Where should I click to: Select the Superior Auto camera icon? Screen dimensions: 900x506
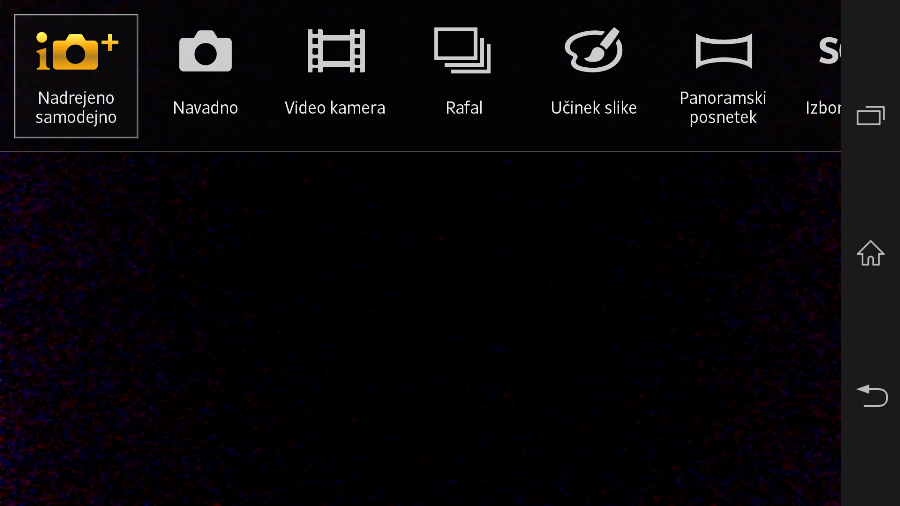[76, 51]
